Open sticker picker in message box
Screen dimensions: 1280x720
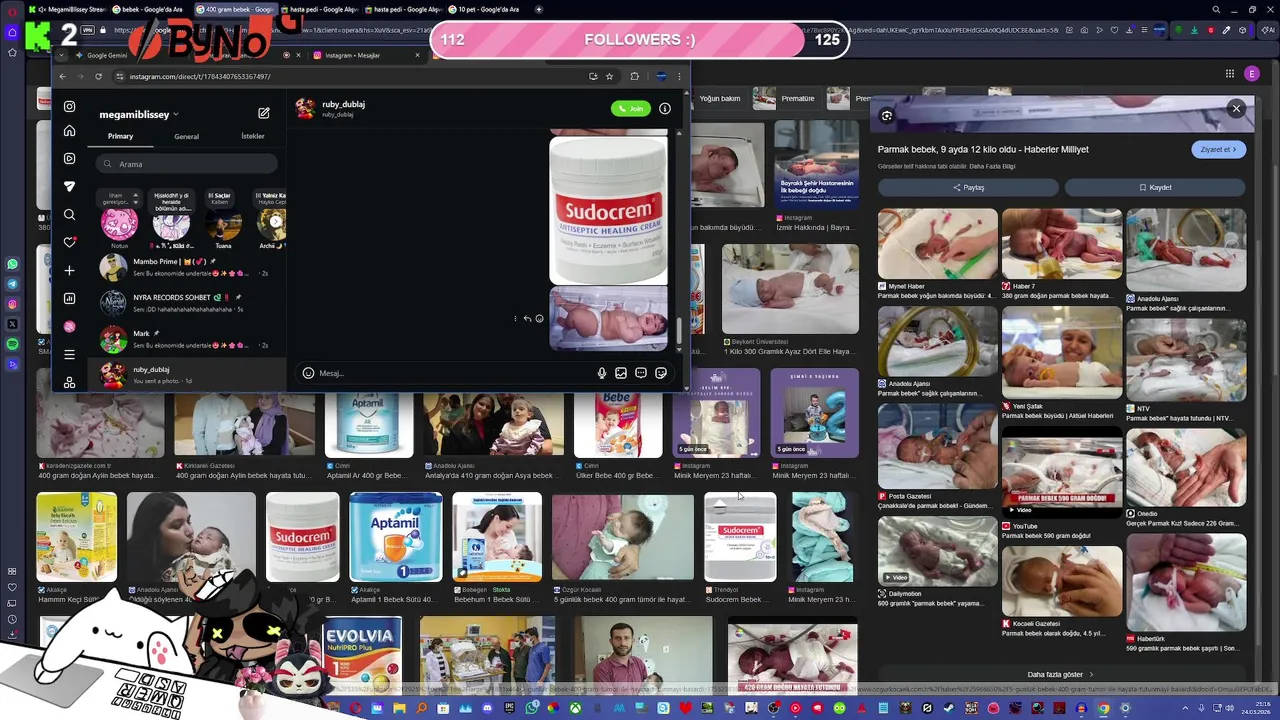(661, 373)
